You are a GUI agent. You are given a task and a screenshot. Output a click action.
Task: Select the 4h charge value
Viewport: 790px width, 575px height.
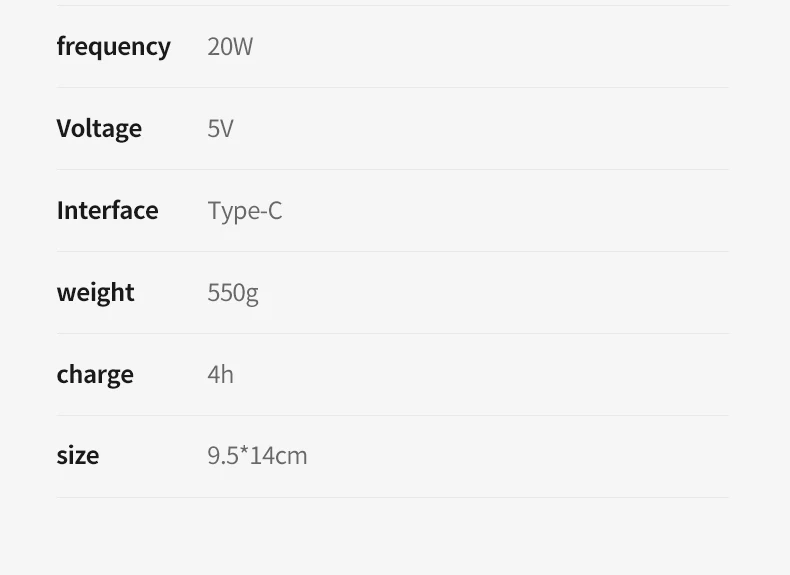[x=220, y=374]
